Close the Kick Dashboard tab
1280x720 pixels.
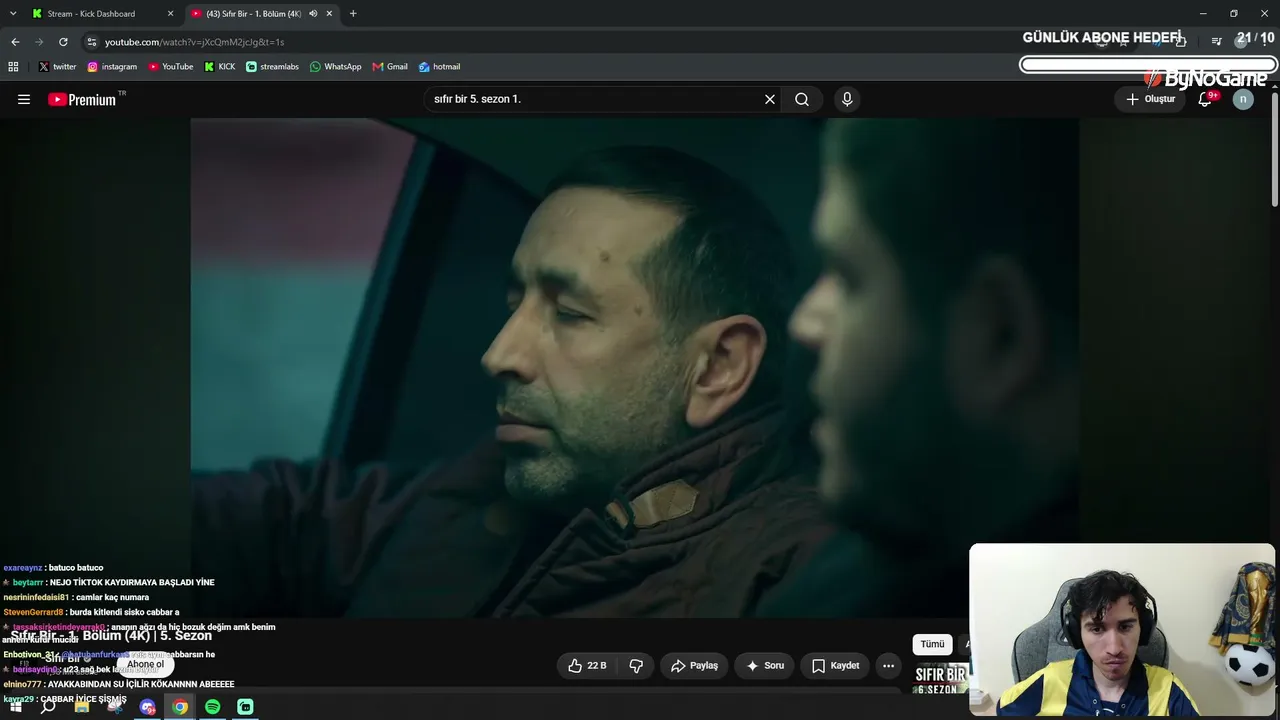point(170,14)
